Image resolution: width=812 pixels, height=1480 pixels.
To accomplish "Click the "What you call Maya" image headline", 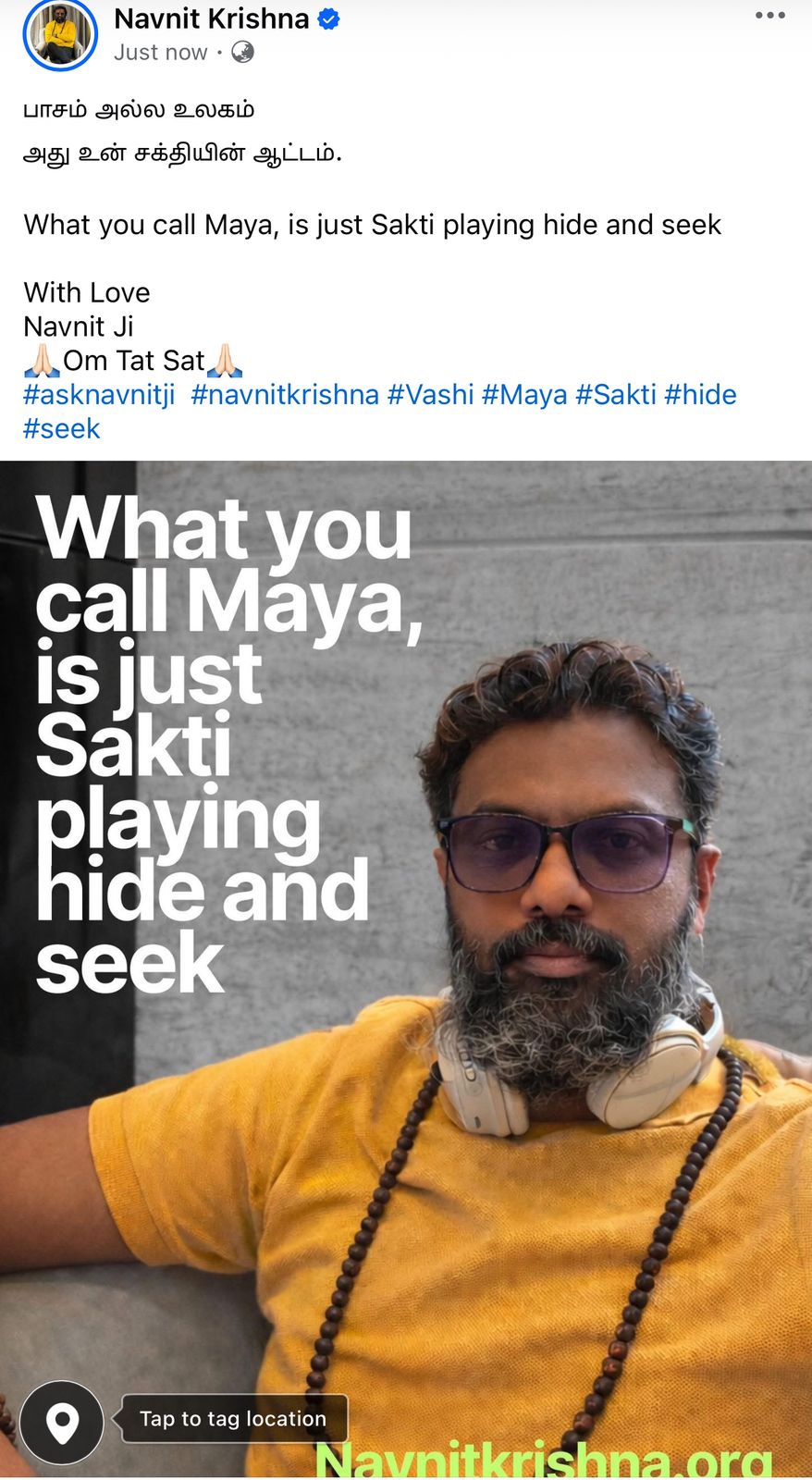I will (229, 745).
